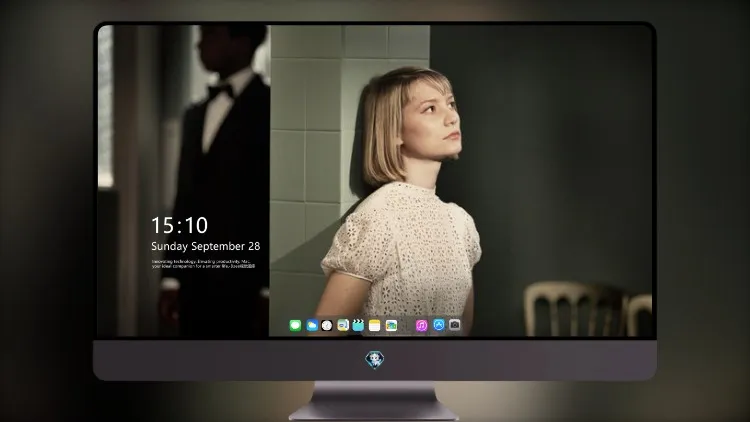Image resolution: width=750 pixels, height=422 pixels.
Task: Click the 15:10 clock display
Action: click(179, 225)
